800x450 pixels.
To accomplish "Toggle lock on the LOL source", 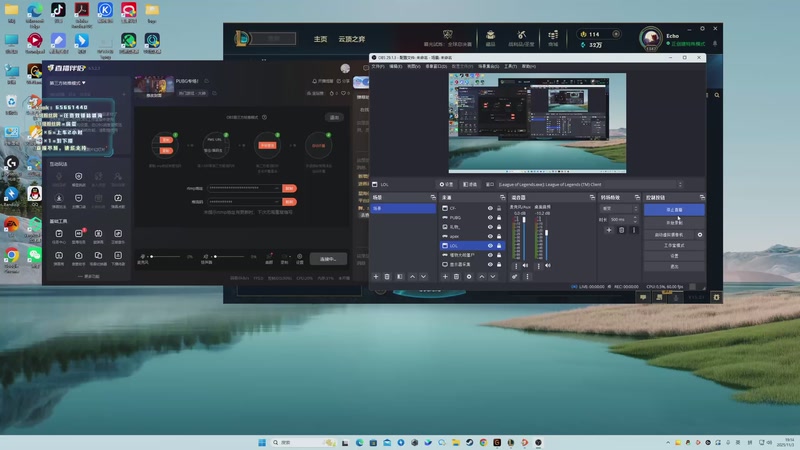I will (x=499, y=245).
